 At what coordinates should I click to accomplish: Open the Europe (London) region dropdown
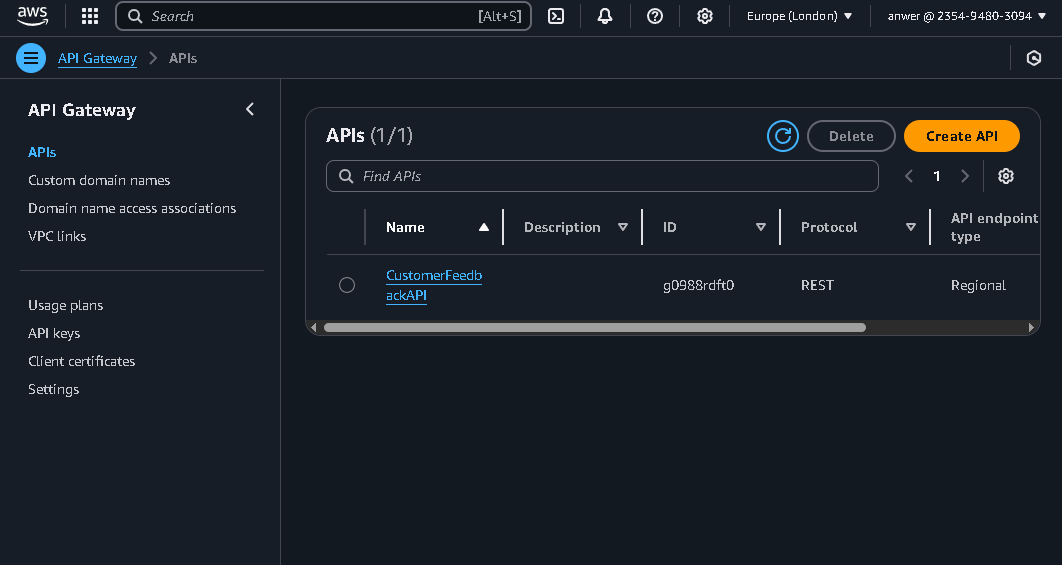point(799,16)
